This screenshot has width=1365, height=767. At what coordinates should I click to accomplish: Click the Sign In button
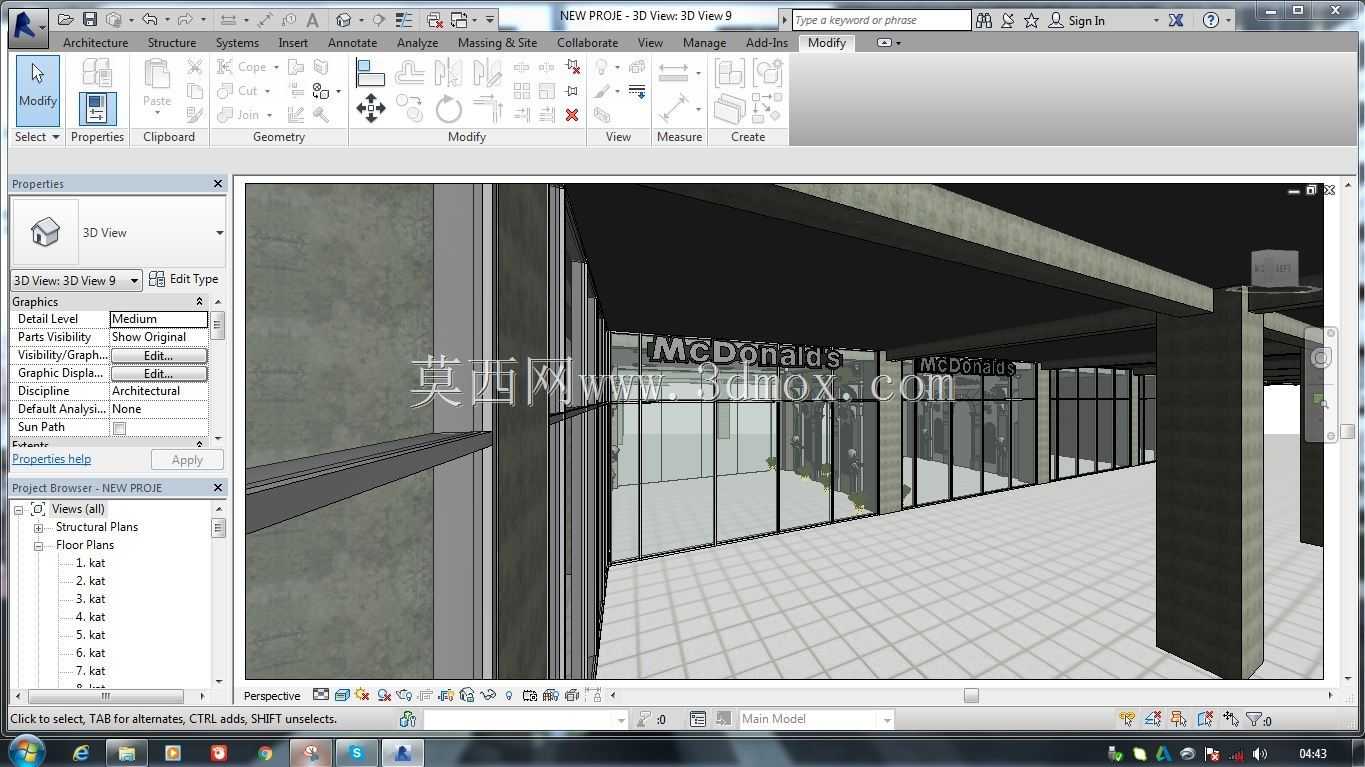pos(1076,20)
